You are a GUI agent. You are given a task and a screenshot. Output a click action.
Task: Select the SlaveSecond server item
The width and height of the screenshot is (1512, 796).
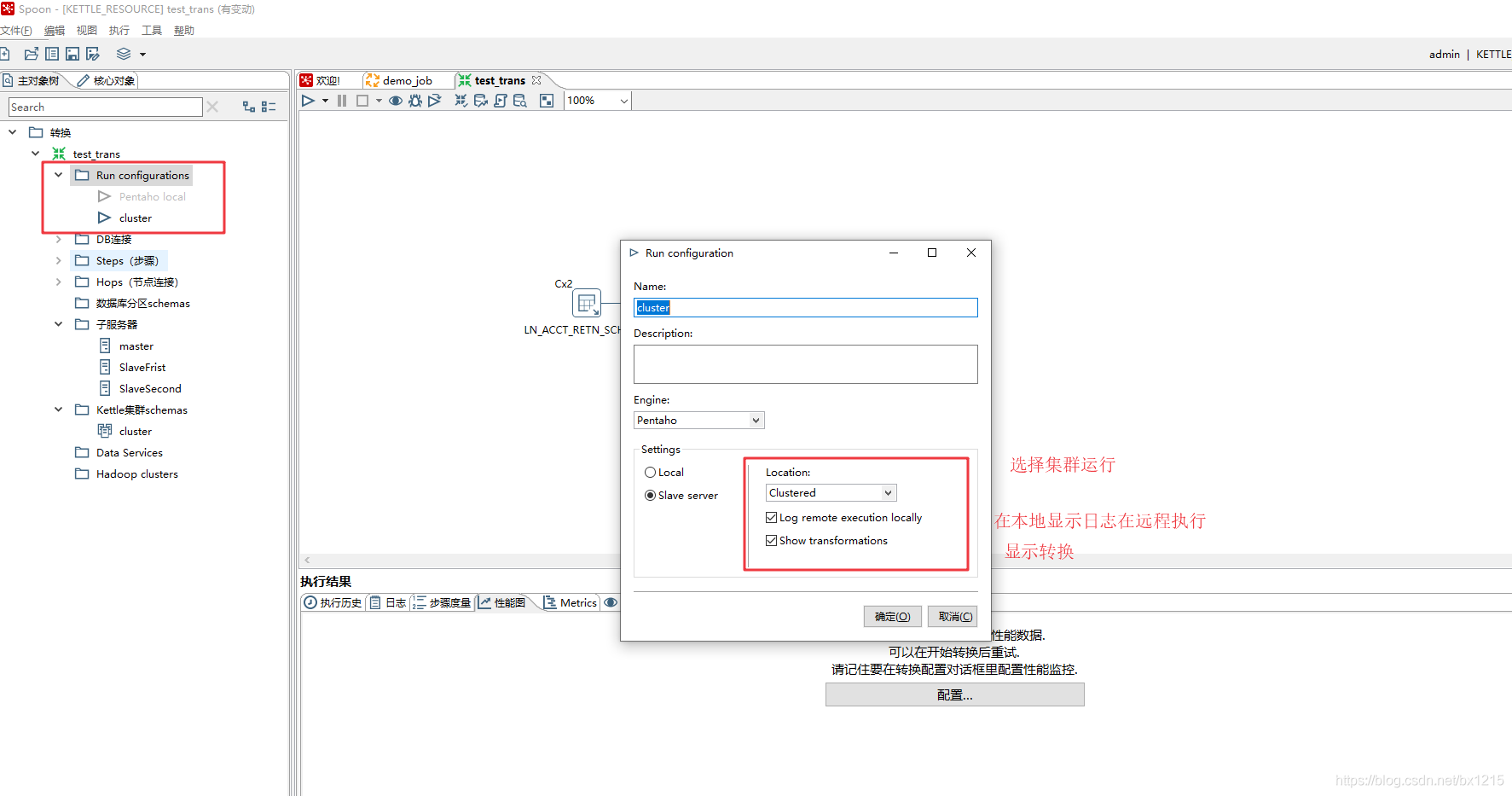tap(150, 389)
